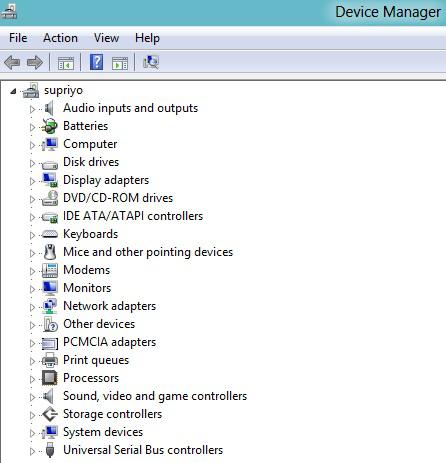Expand the Keyboards arrow
The height and width of the screenshot is (463, 446).
pos(32,235)
